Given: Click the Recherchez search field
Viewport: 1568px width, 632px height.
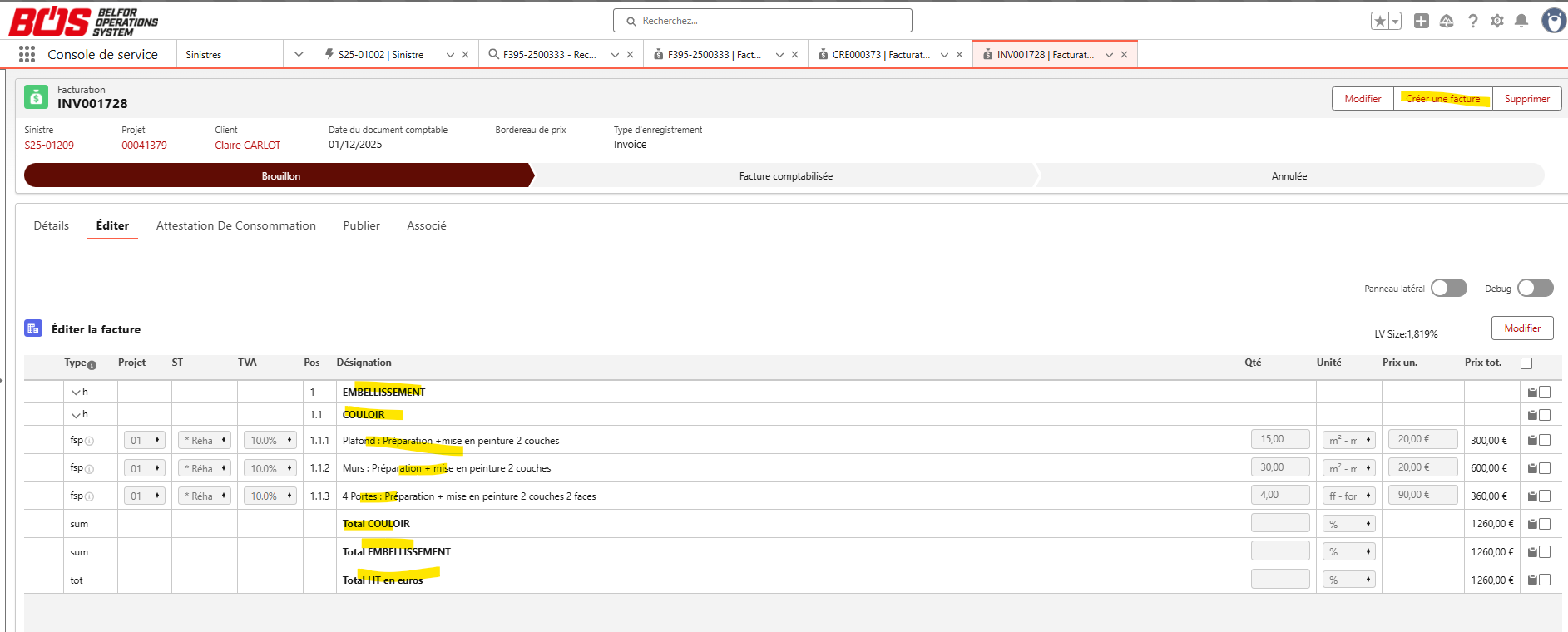Looking at the screenshot, I should (x=763, y=21).
